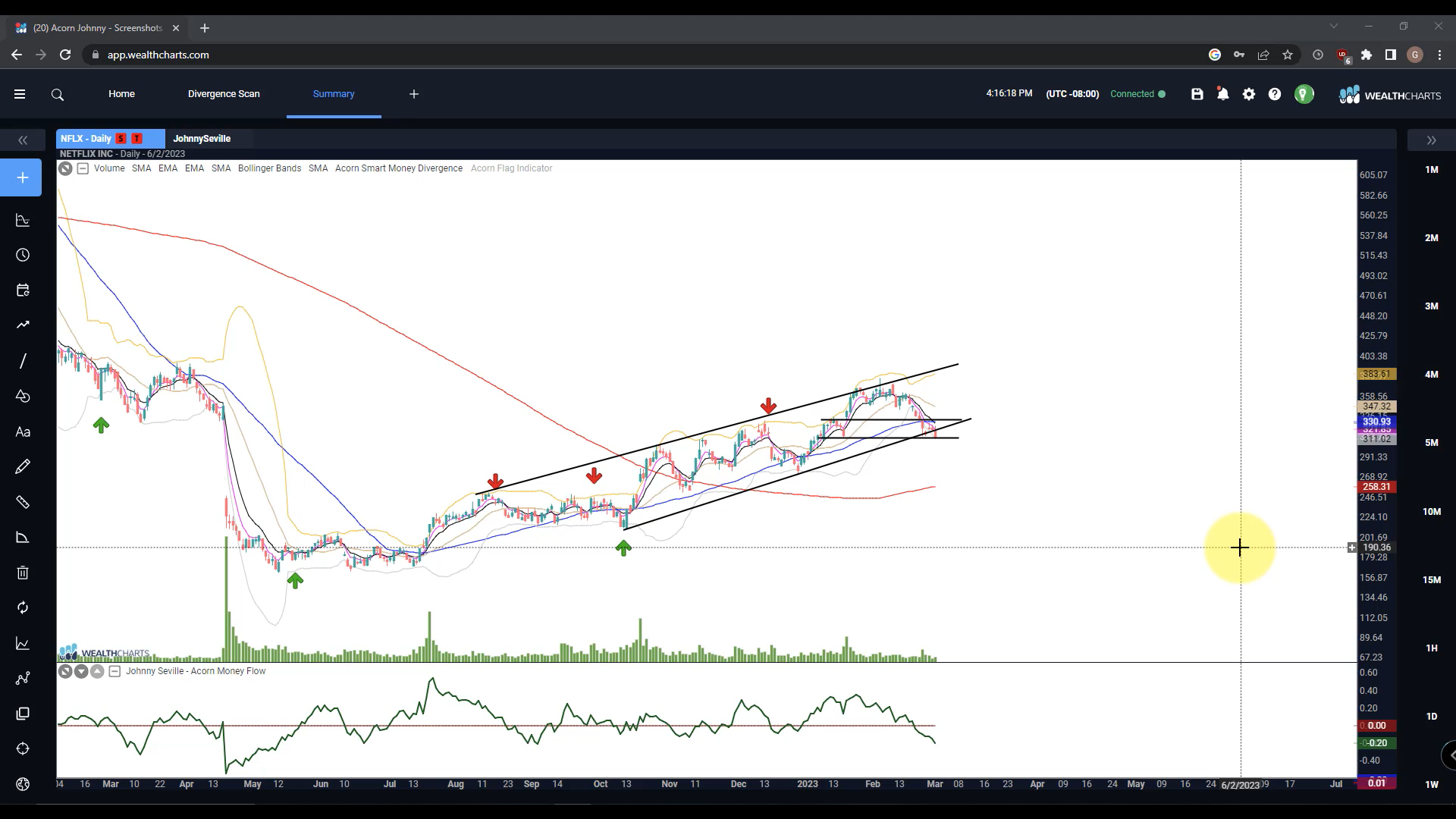Click the green lightbulb ideas icon
Image resolution: width=1456 pixels, height=819 pixels.
tap(1304, 94)
